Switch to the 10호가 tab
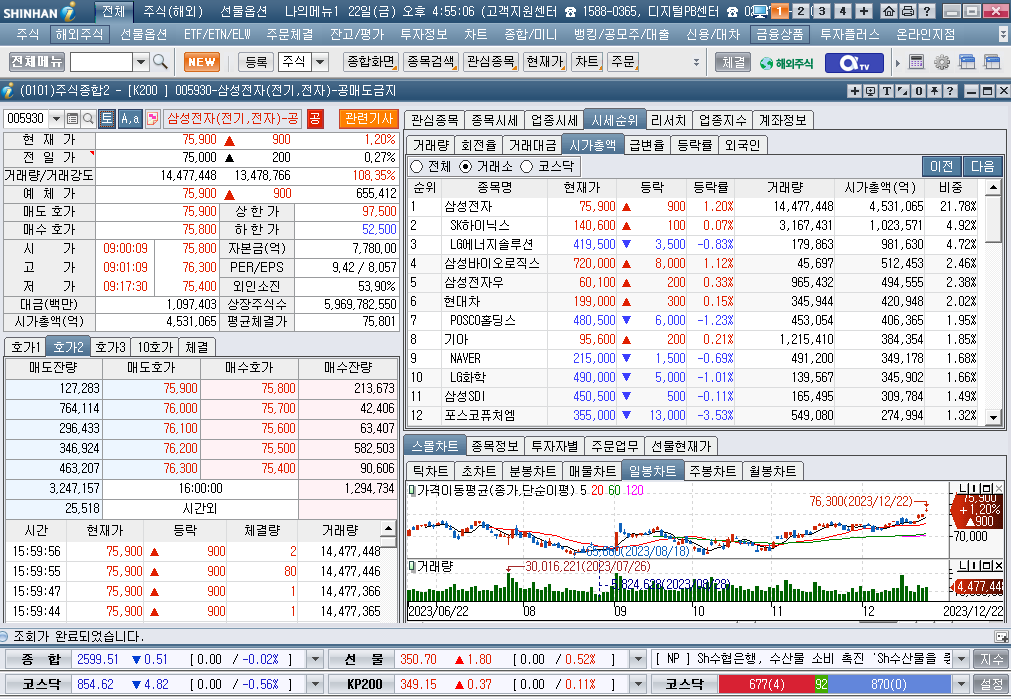1011x699 pixels. coord(155,347)
